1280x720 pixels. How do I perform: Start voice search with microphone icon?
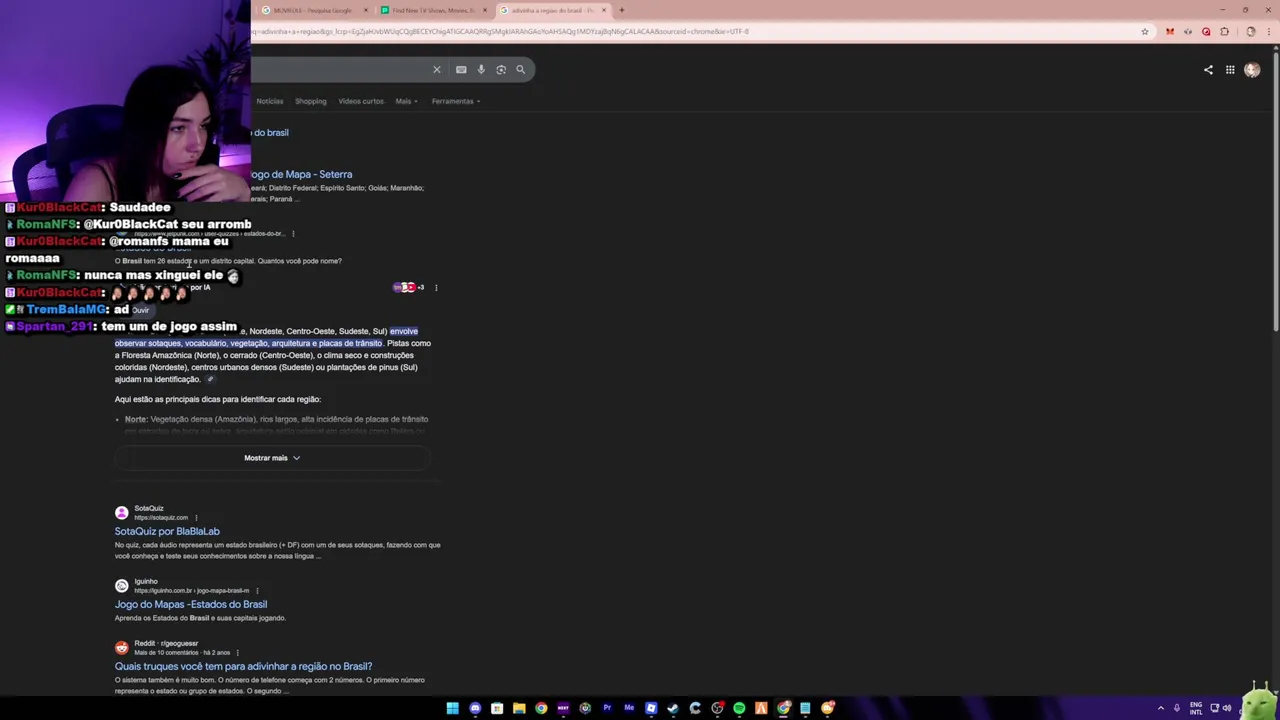481,69
